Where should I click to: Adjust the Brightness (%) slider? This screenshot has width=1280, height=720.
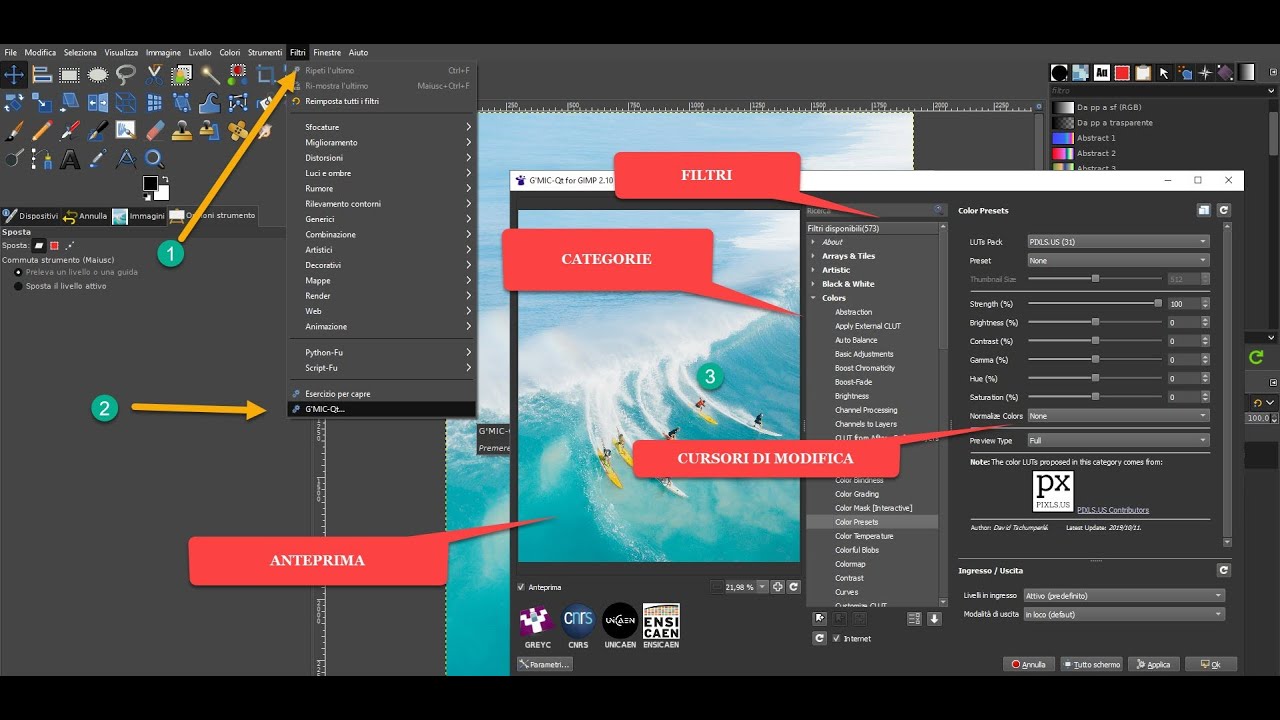coord(1095,322)
